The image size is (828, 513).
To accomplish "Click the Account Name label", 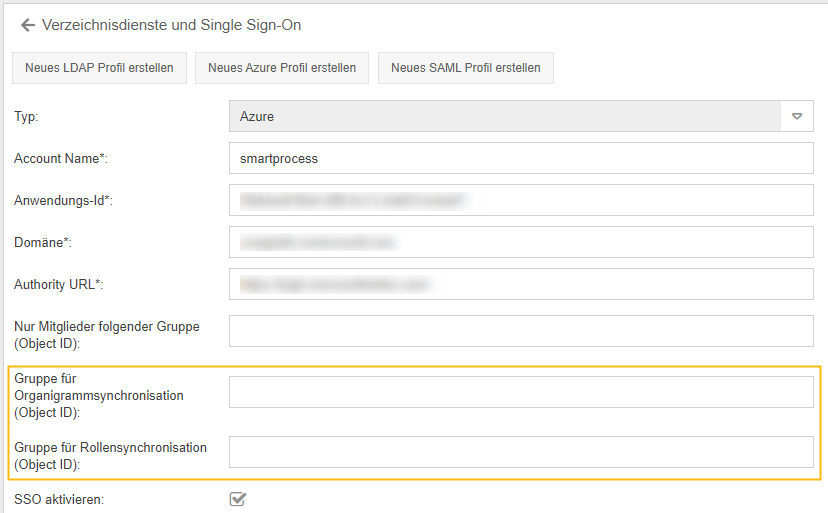I will [x=60, y=159].
